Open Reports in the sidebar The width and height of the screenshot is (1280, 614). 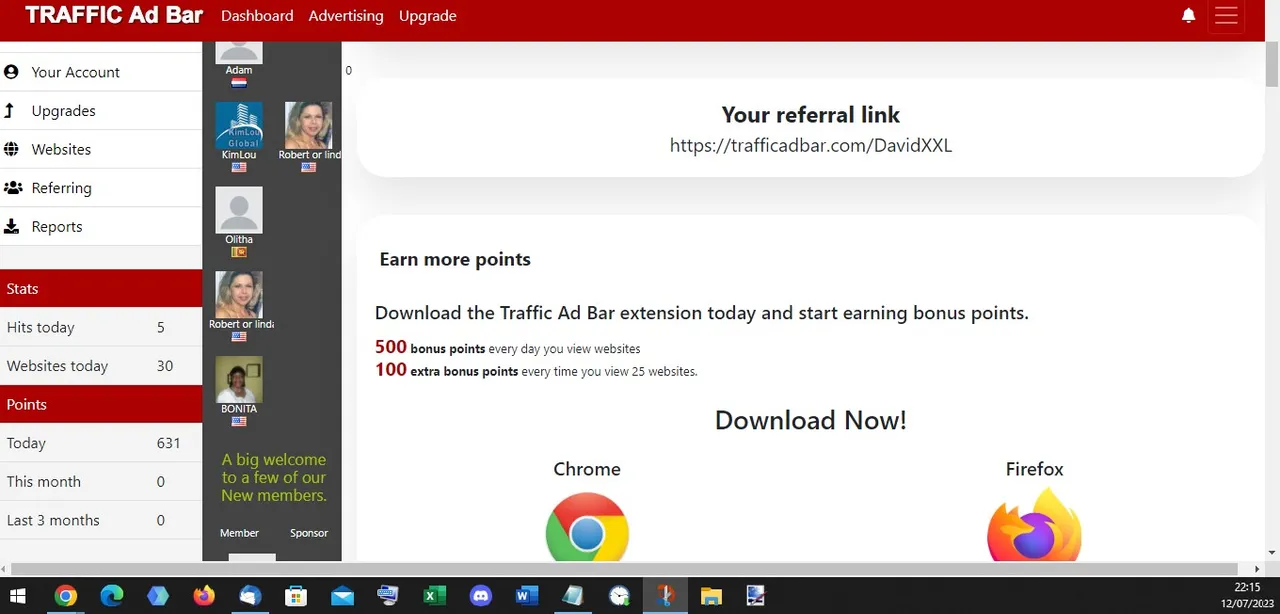coord(101,226)
